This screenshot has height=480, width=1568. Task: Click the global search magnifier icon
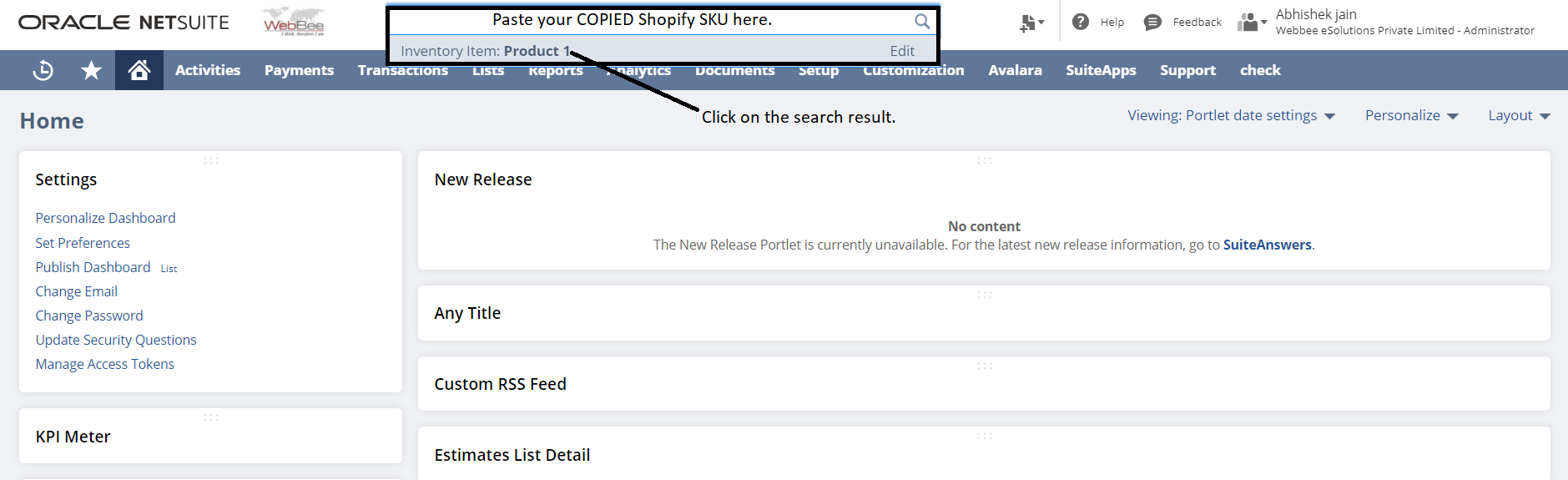[921, 21]
